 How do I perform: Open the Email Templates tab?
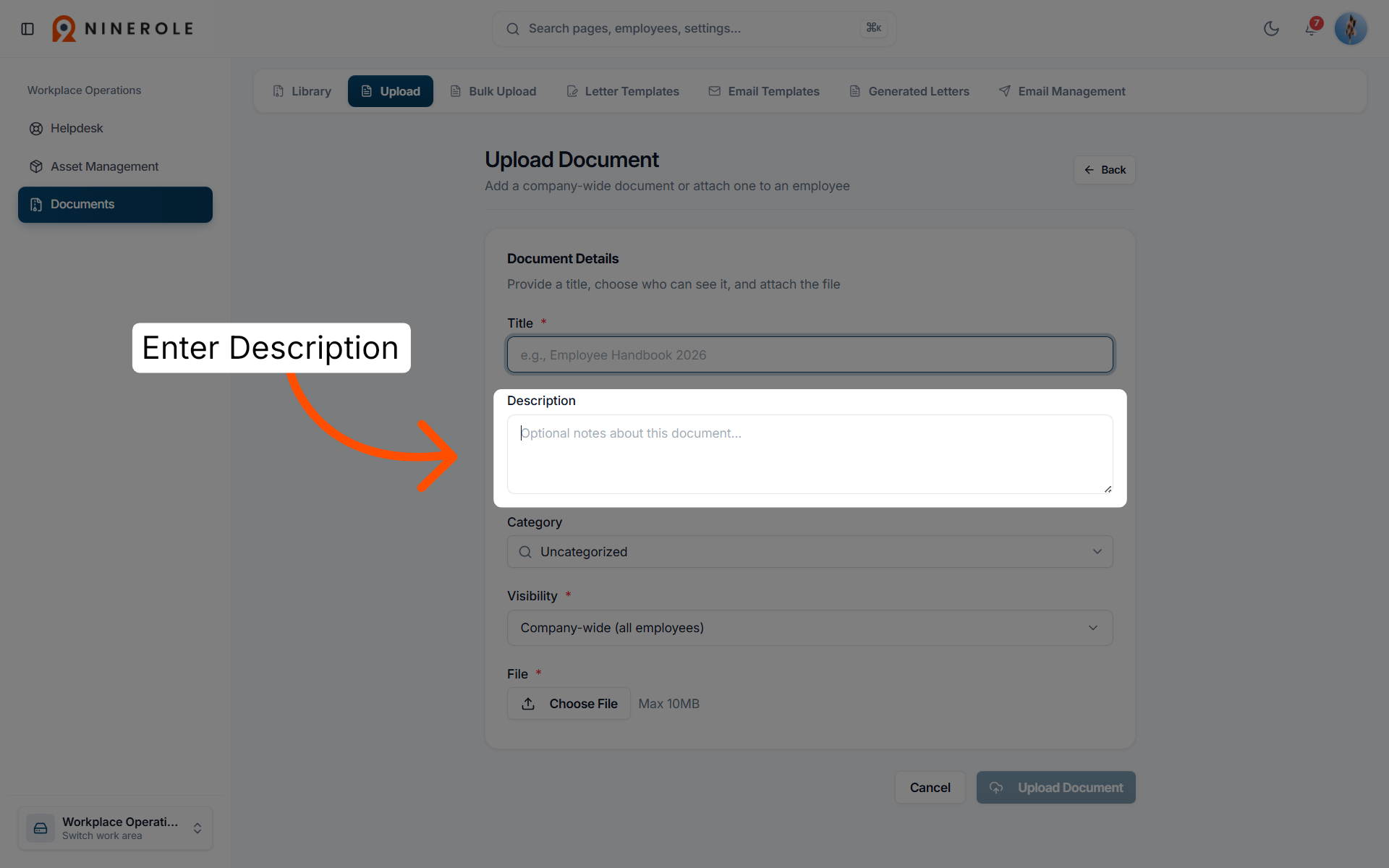pos(764,91)
